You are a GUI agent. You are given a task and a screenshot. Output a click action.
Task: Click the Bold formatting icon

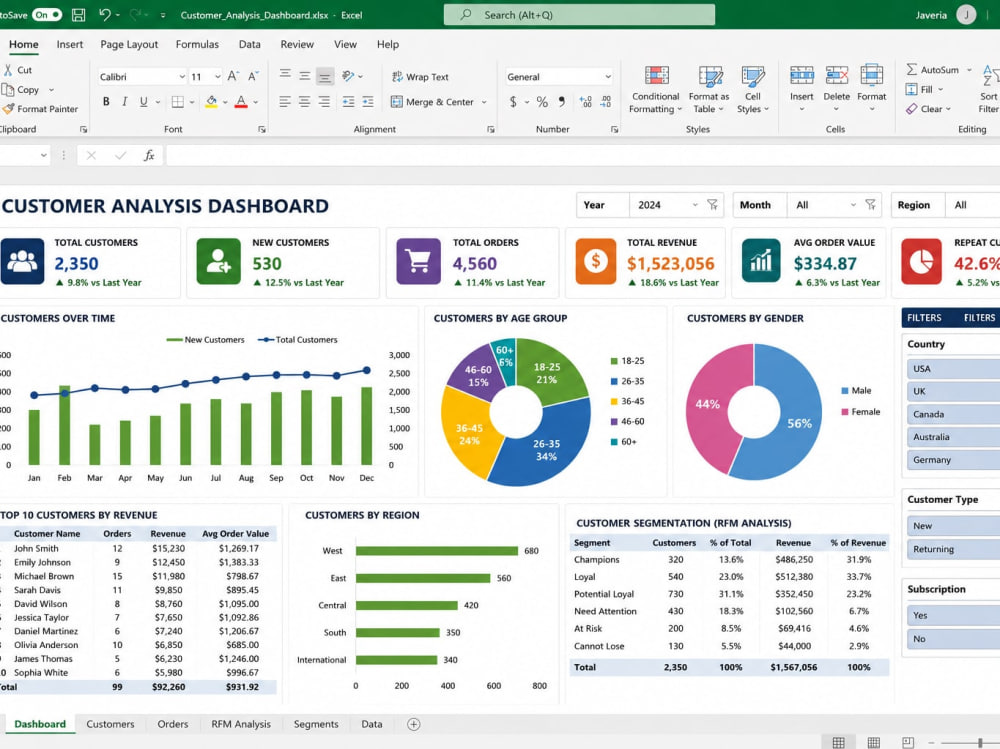[106, 101]
